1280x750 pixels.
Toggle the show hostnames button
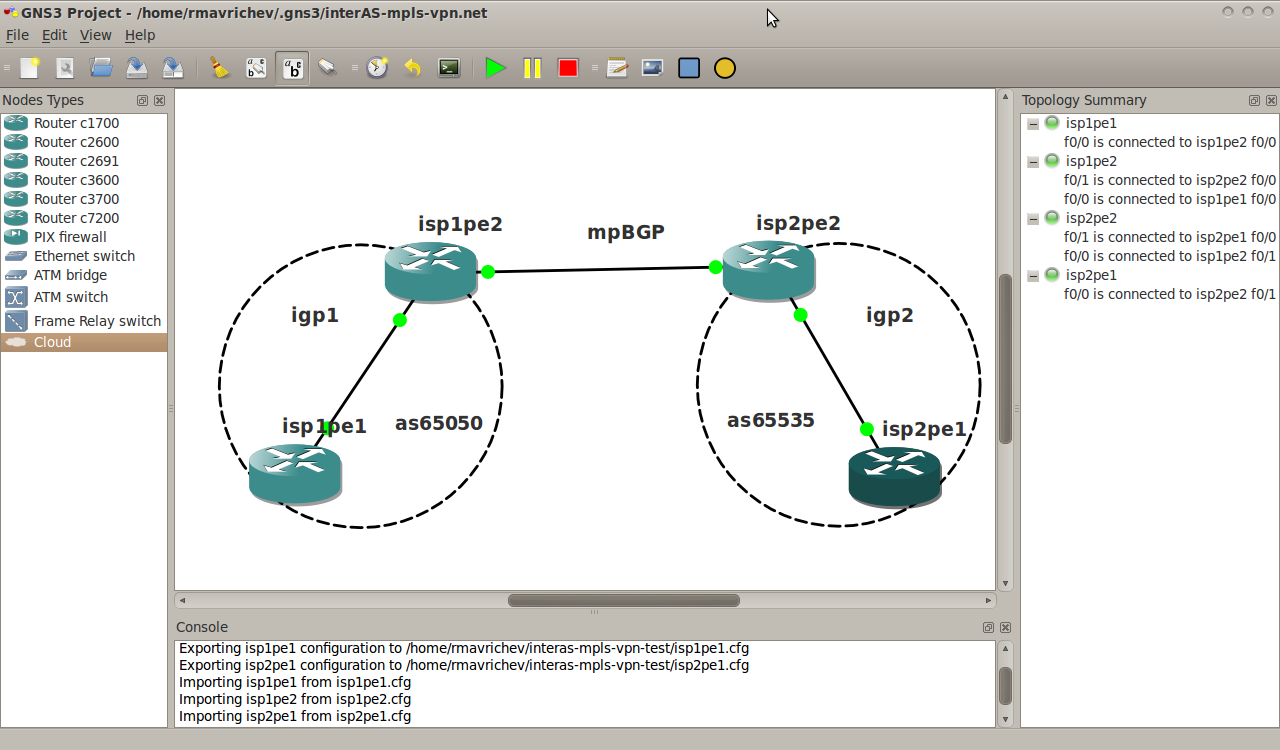tap(292, 68)
